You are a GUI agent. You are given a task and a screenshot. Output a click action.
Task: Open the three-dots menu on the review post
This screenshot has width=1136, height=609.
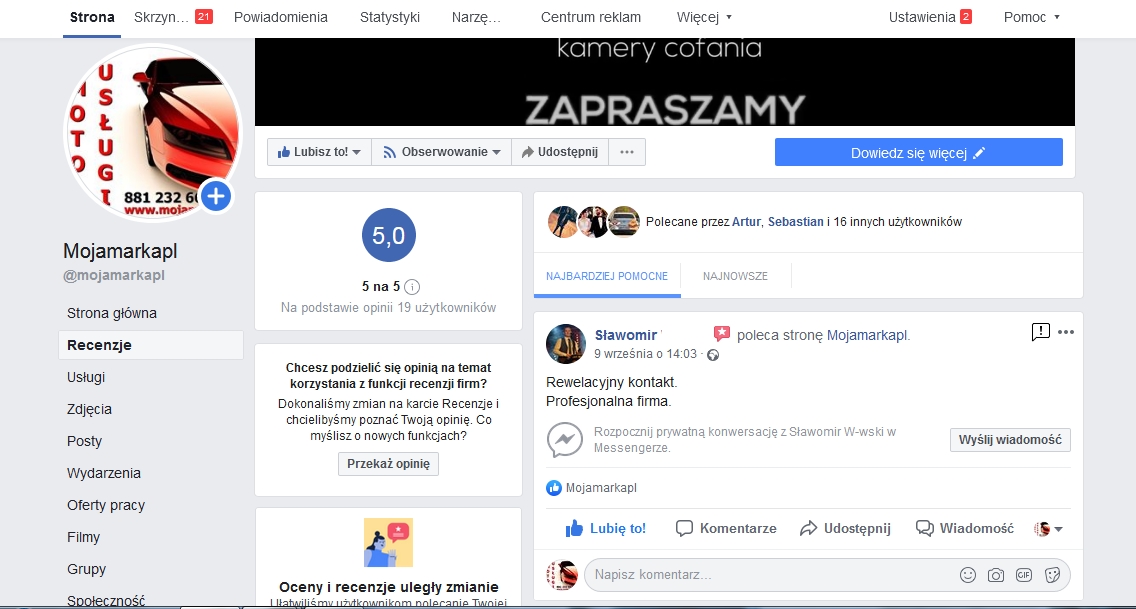tap(1066, 332)
